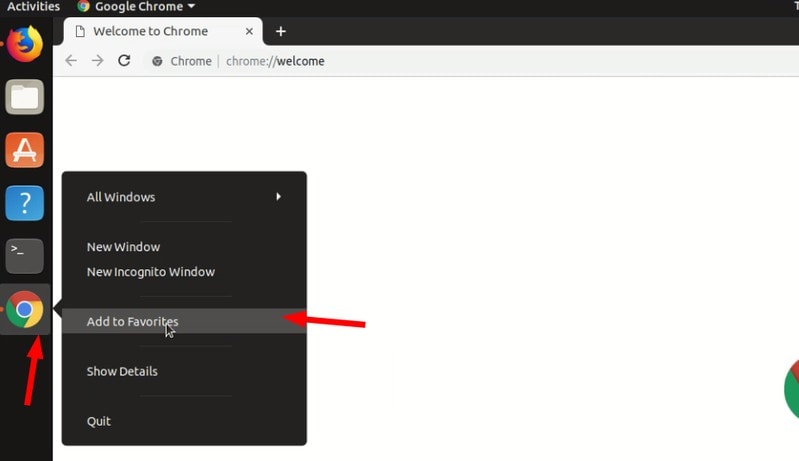This screenshot has width=799, height=461.
Task: Launch Terminal from the dock
Action: pyautogui.click(x=24, y=256)
